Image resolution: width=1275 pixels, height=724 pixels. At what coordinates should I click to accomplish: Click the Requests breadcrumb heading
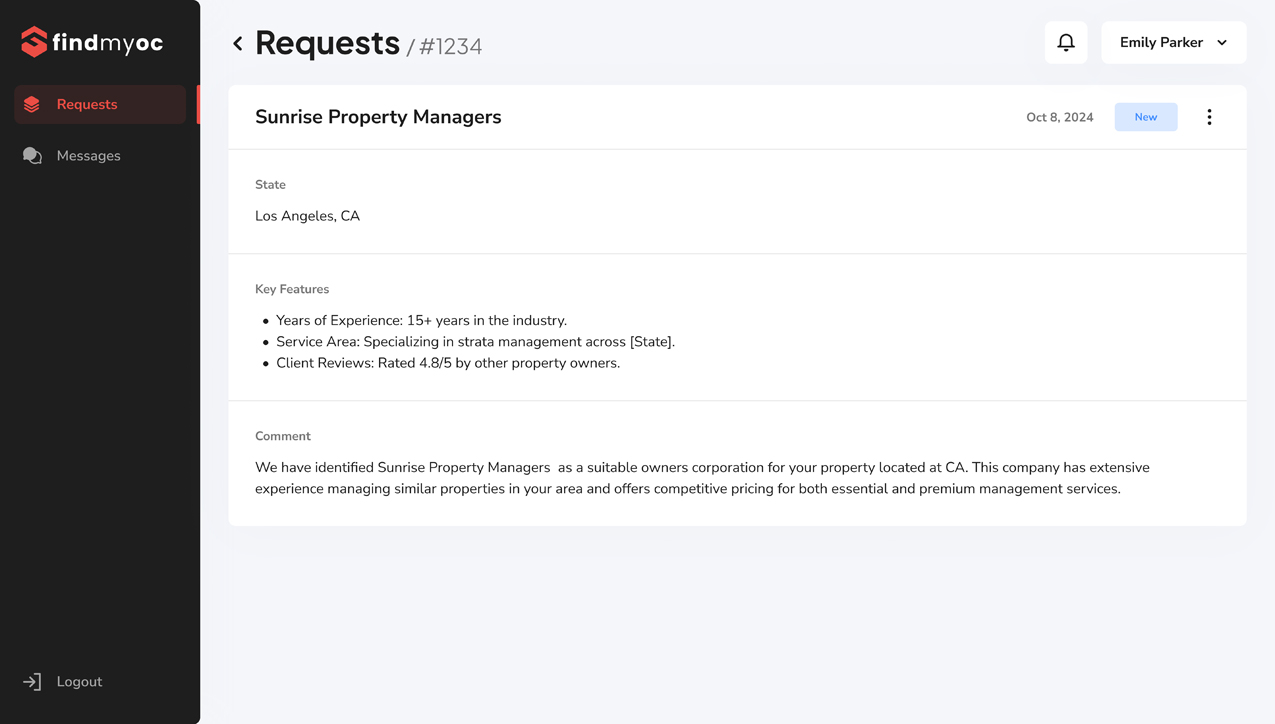pyautogui.click(x=327, y=43)
